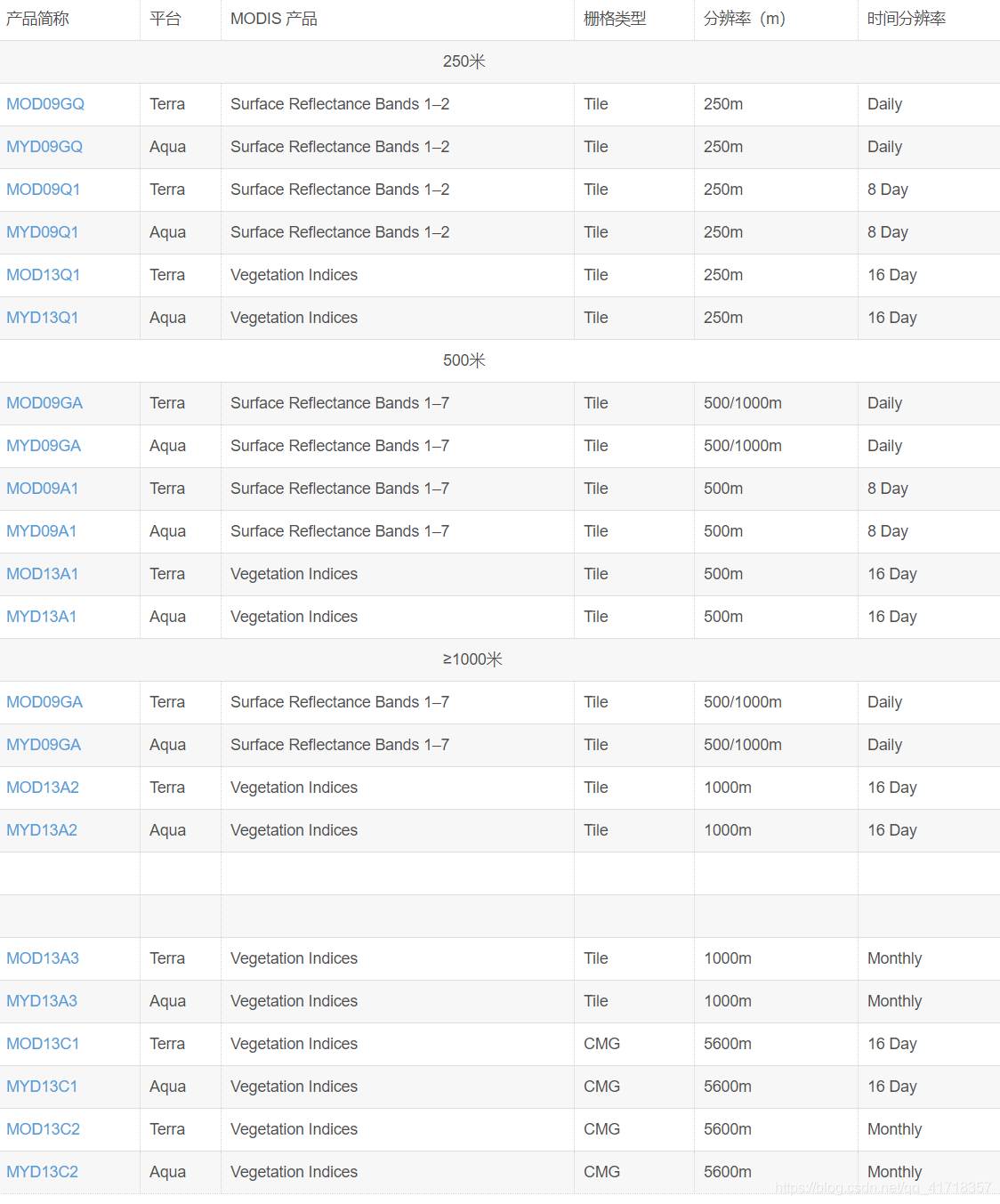The height and width of the screenshot is (1204, 1000).
Task: Open the MOD09GQ product link
Action: 45,104
